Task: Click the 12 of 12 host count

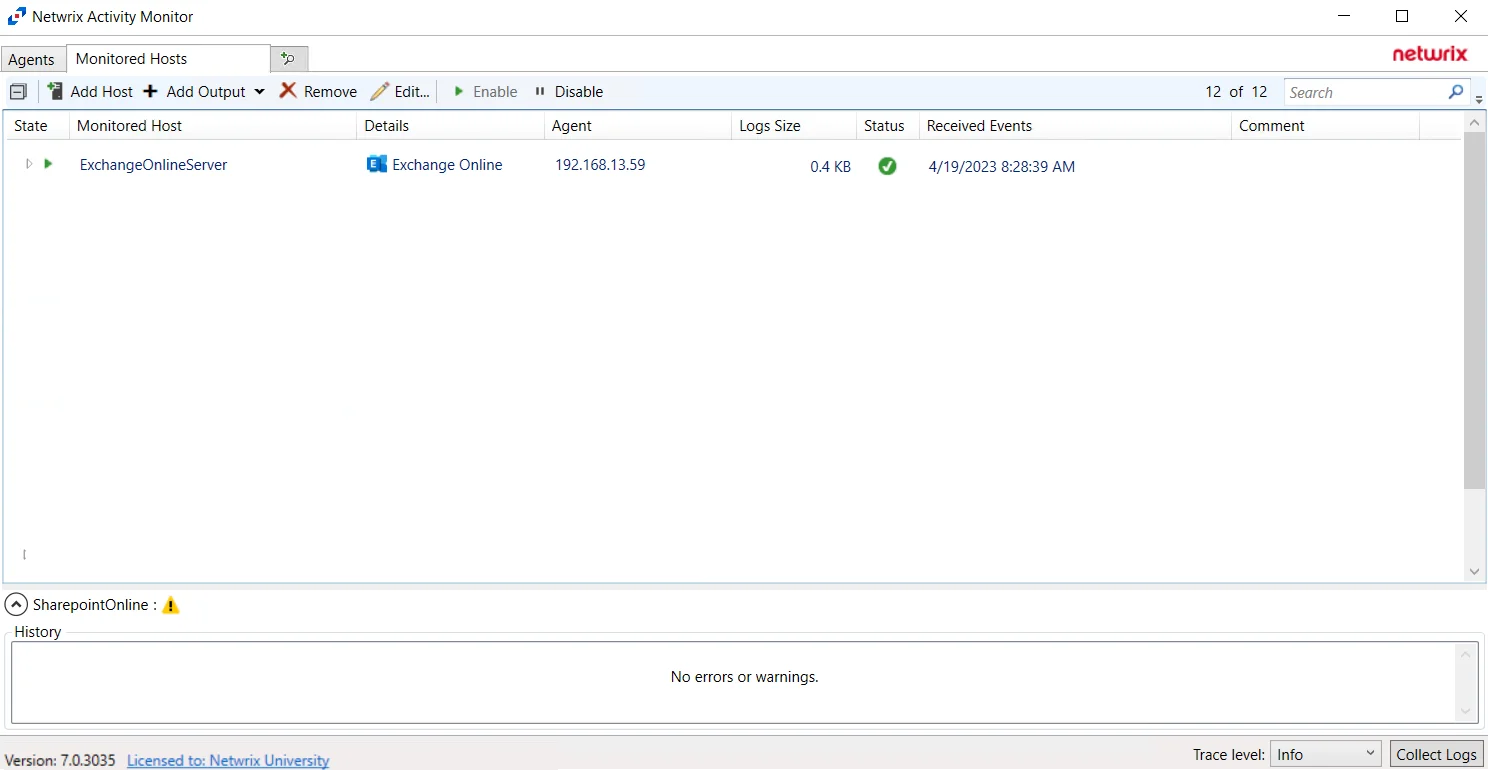Action: 1236,92
